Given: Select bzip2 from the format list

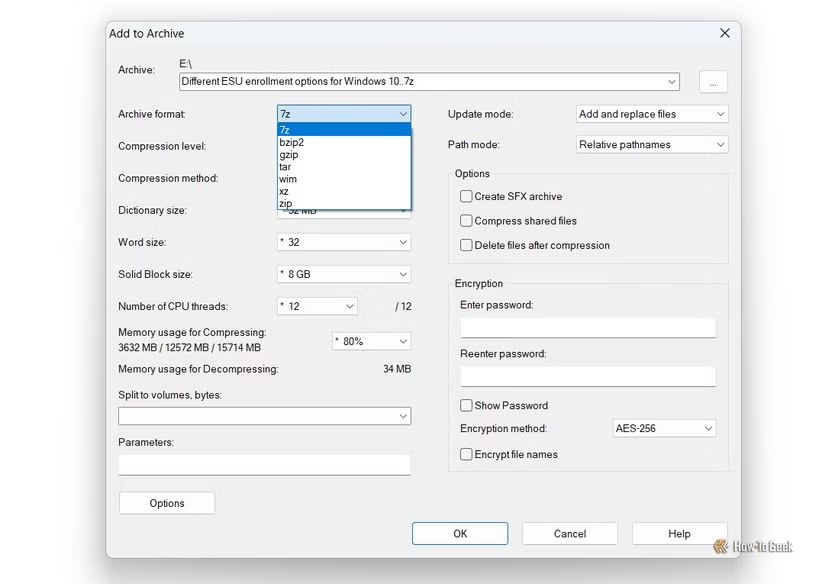Looking at the screenshot, I should (292, 142).
